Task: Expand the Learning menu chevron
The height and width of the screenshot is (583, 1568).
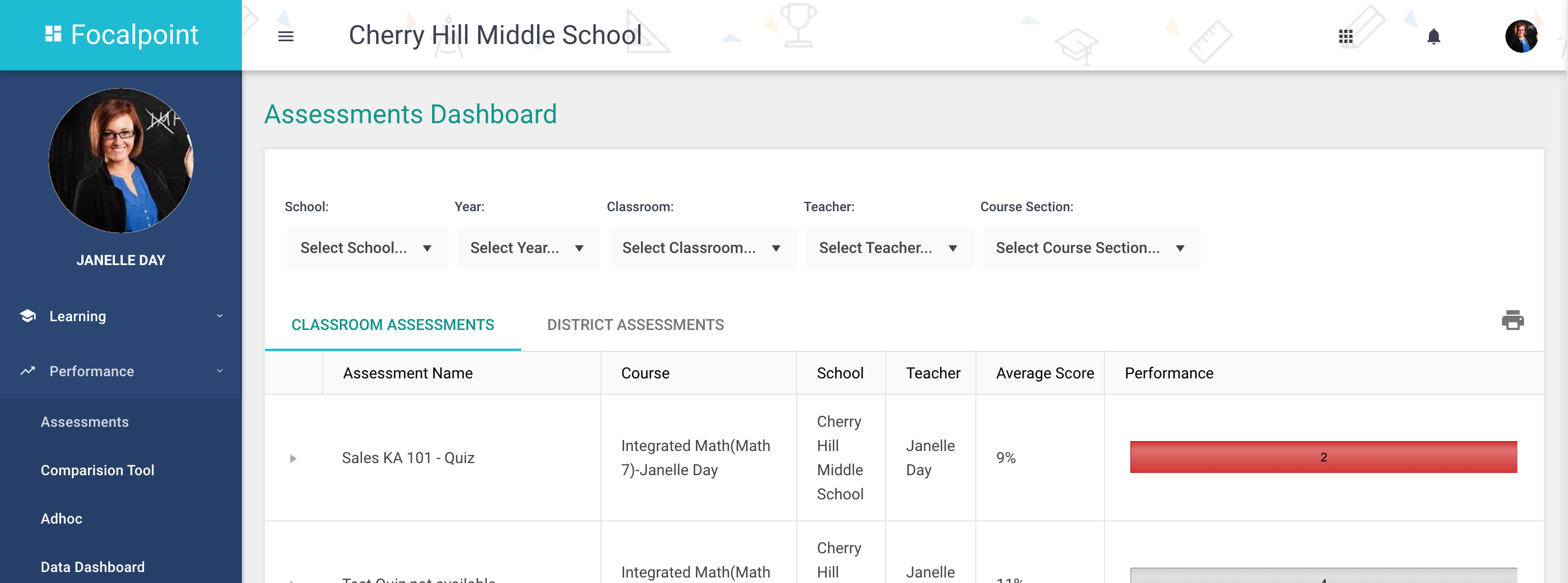Action: coord(220,316)
